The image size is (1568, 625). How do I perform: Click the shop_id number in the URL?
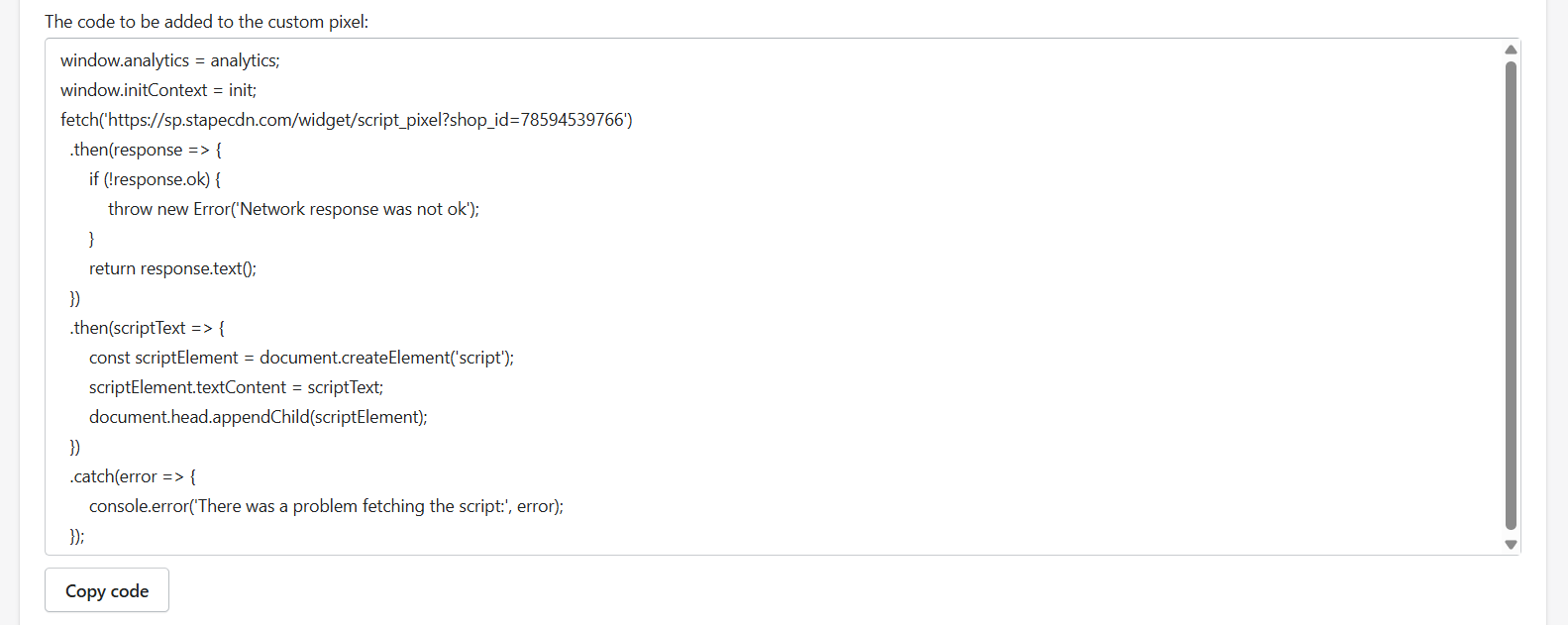coord(573,120)
